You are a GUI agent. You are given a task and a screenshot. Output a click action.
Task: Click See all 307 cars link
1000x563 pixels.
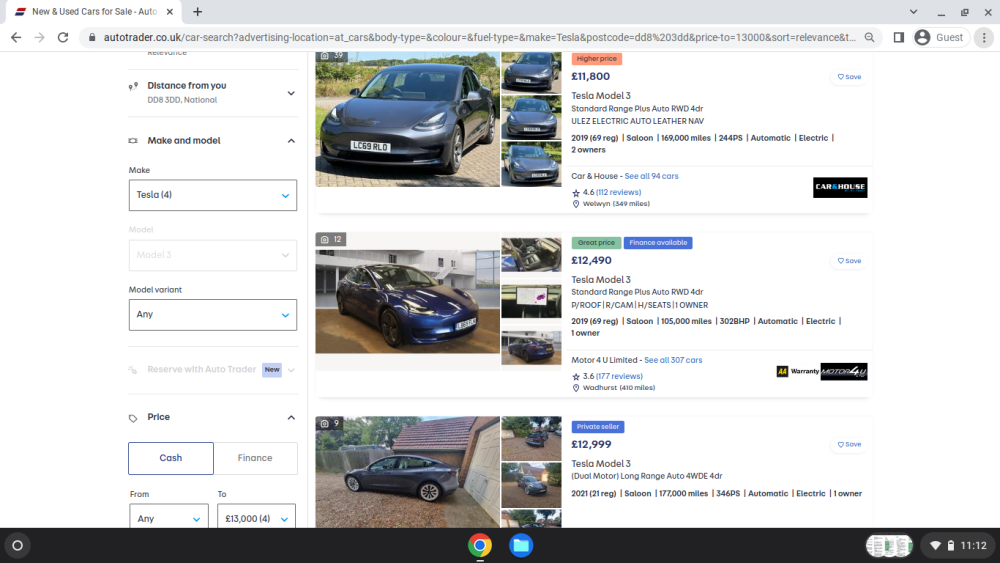[x=673, y=360]
